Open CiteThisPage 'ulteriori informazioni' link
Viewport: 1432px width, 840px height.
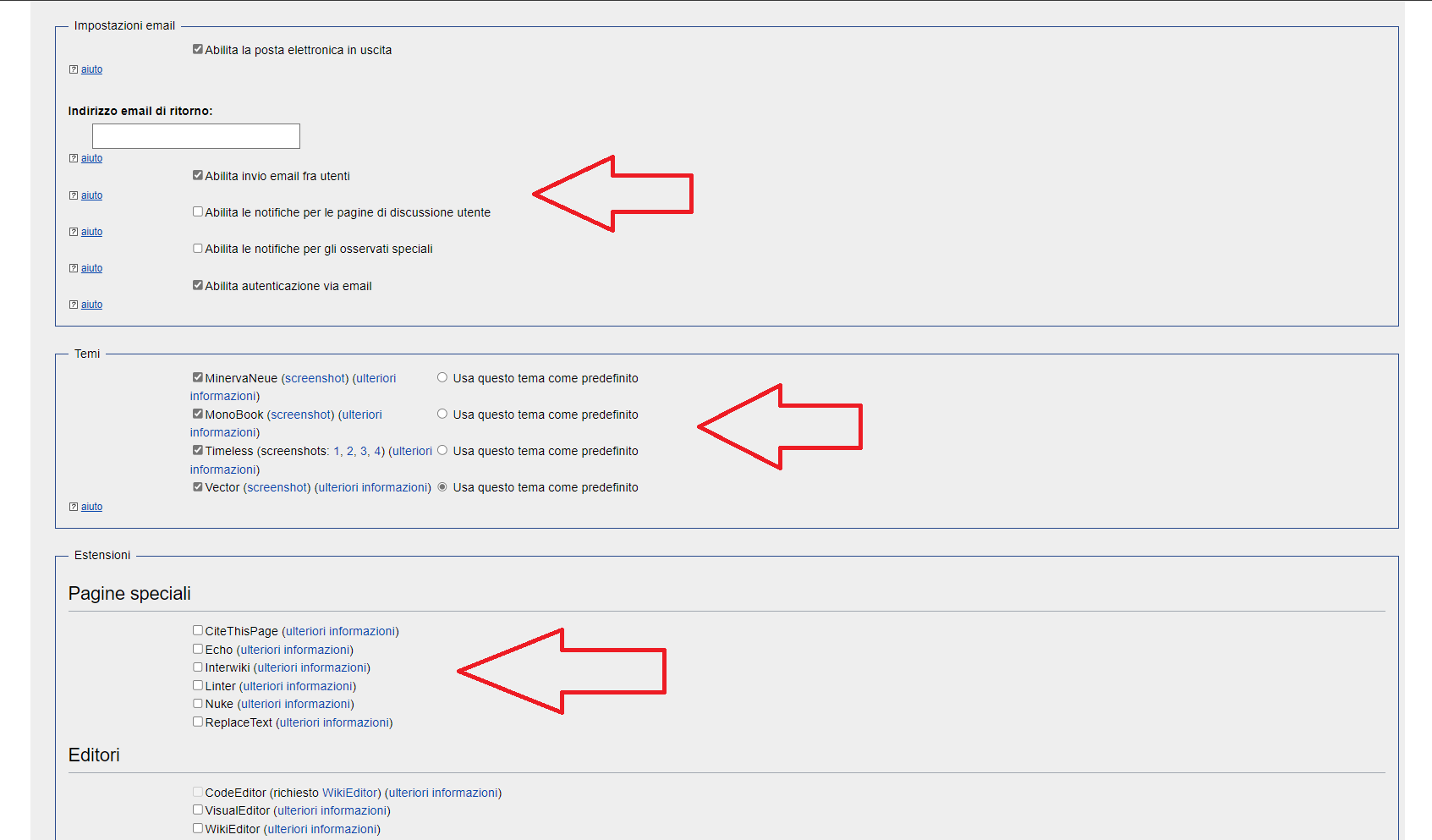[x=340, y=631]
